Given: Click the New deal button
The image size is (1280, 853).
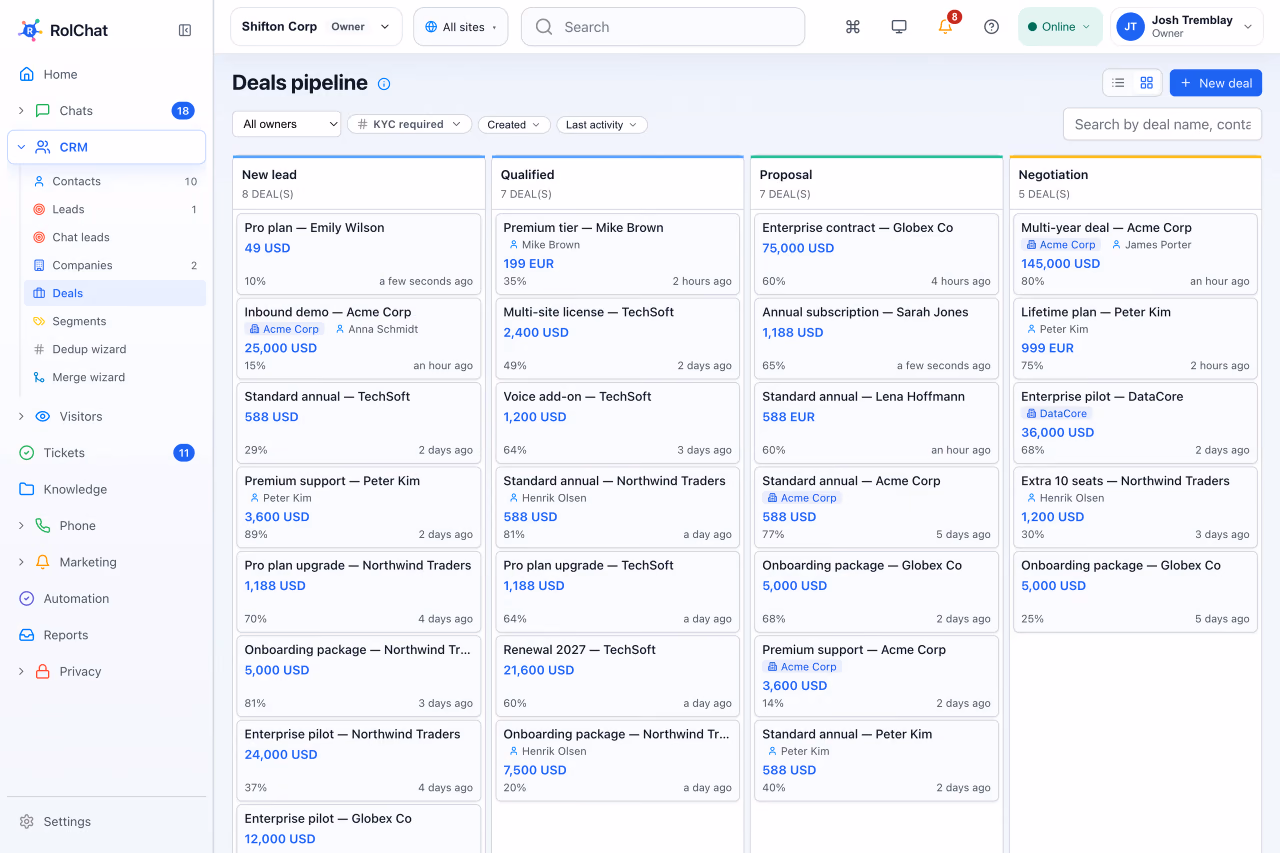Looking at the screenshot, I should click(1216, 83).
